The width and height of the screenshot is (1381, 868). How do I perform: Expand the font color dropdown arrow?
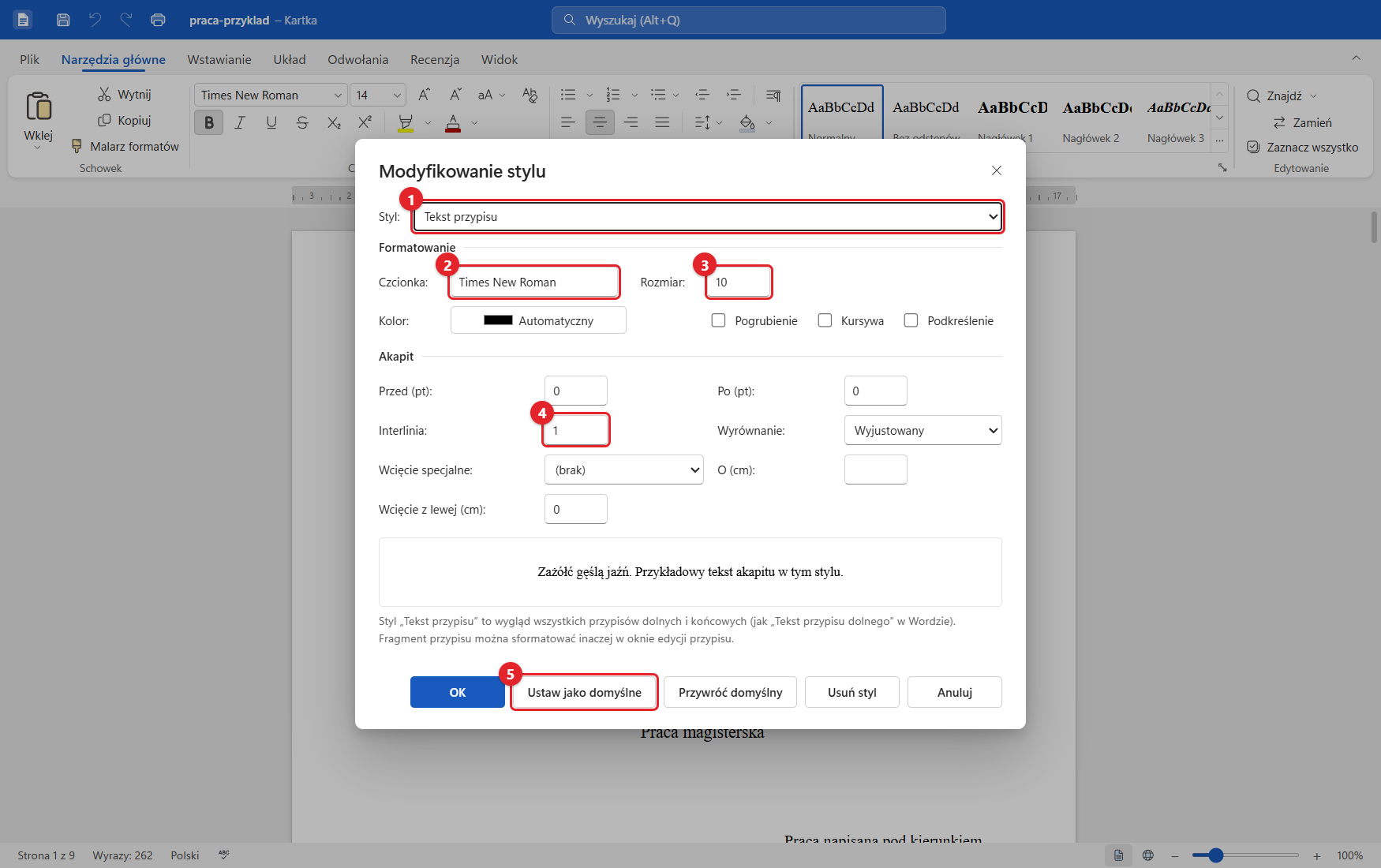474,123
